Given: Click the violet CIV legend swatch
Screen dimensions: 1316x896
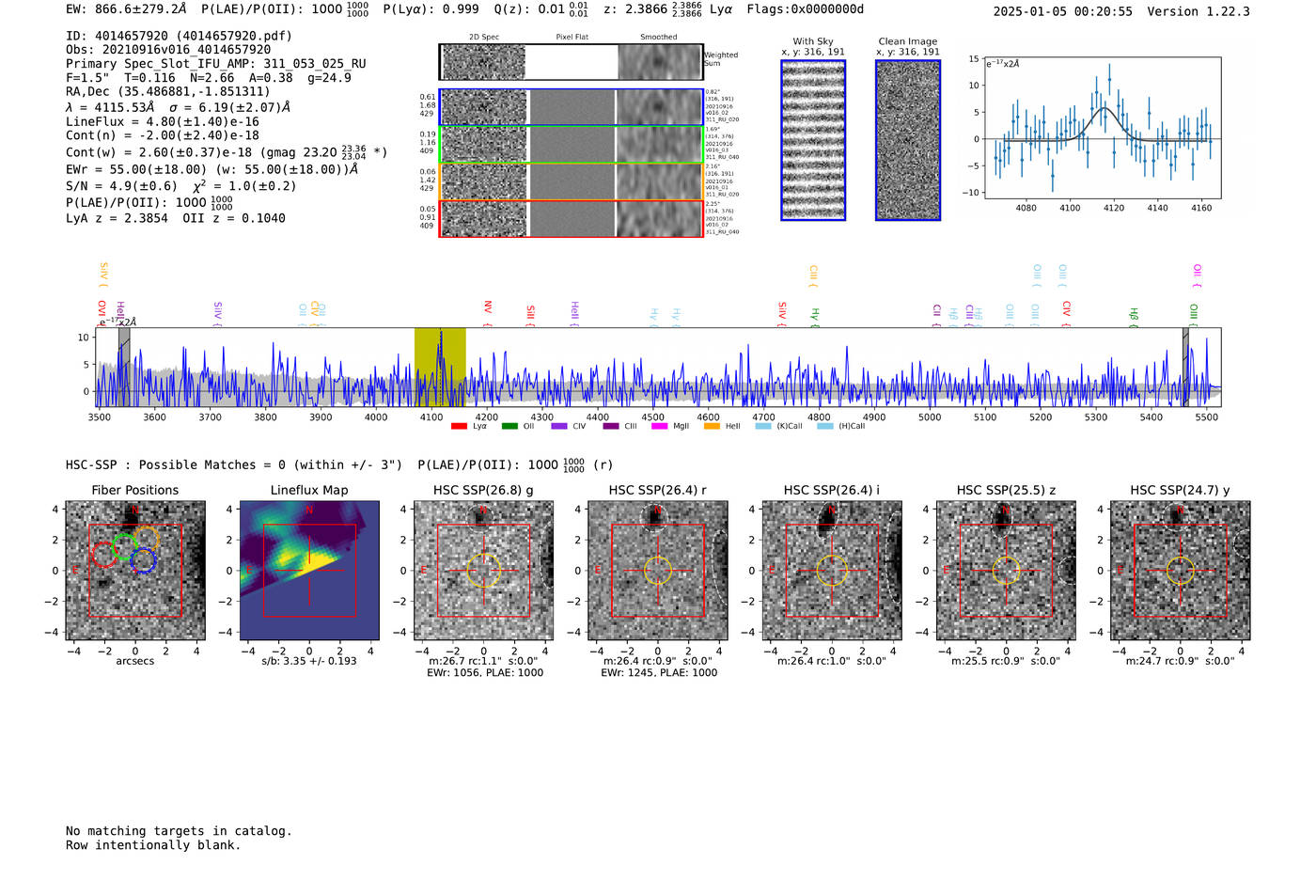Looking at the screenshot, I should (559, 426).
